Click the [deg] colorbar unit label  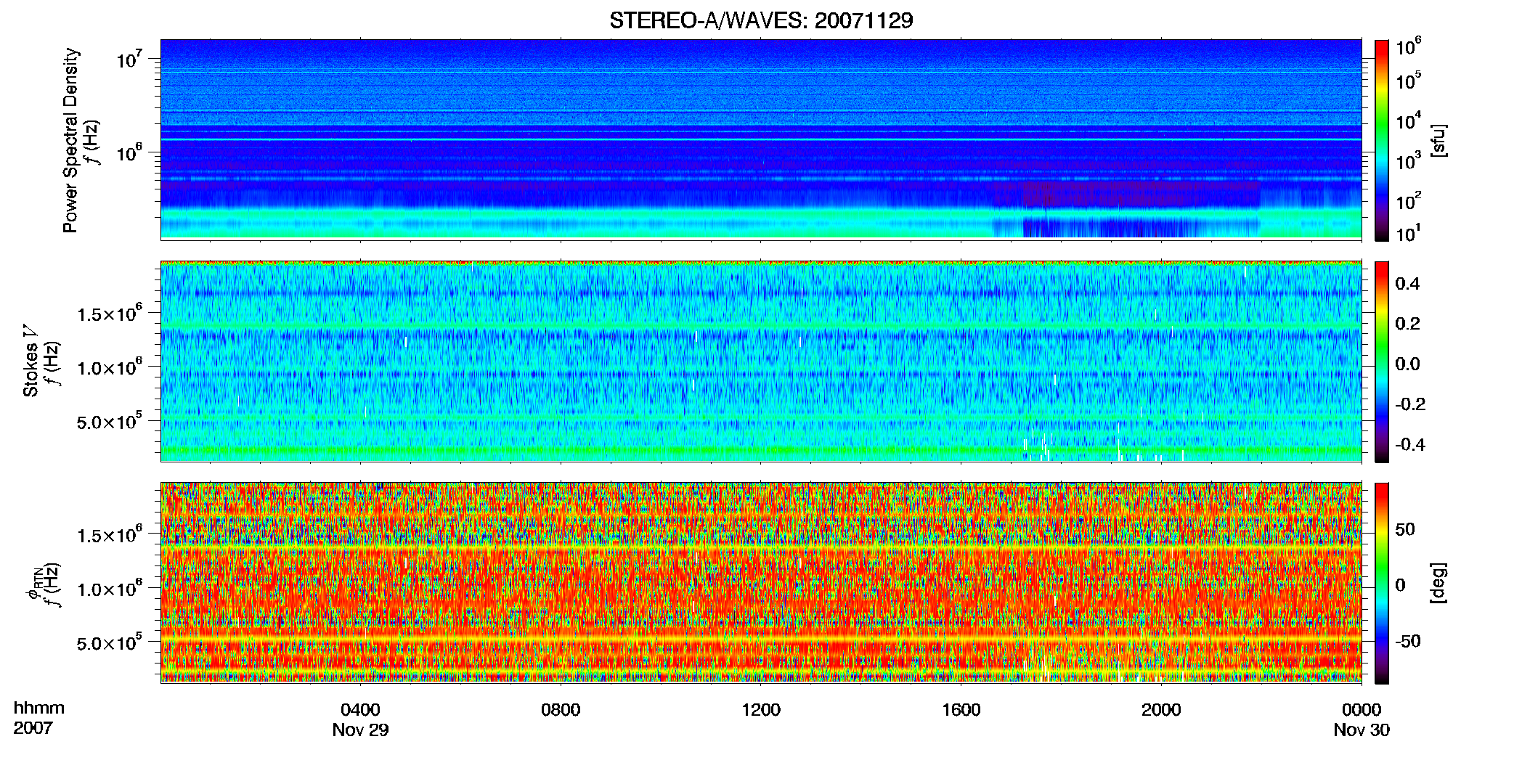tap(1438, 583)
